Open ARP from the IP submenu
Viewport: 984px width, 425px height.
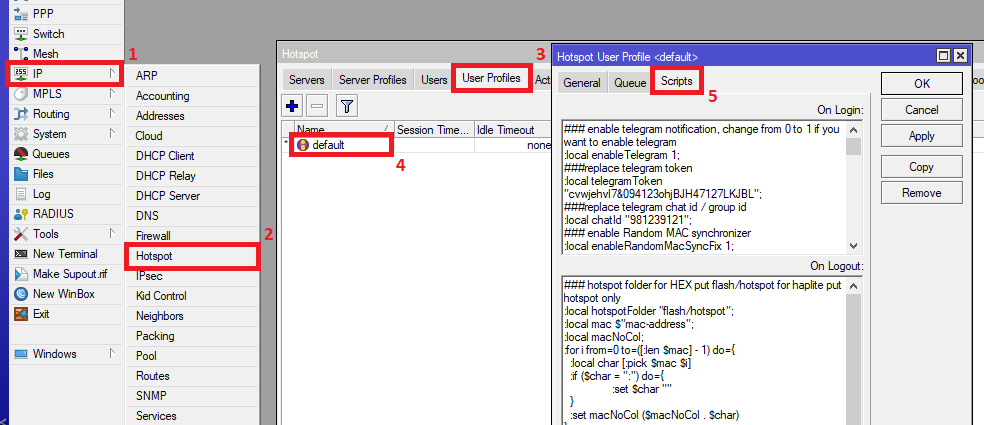[192, 76]
